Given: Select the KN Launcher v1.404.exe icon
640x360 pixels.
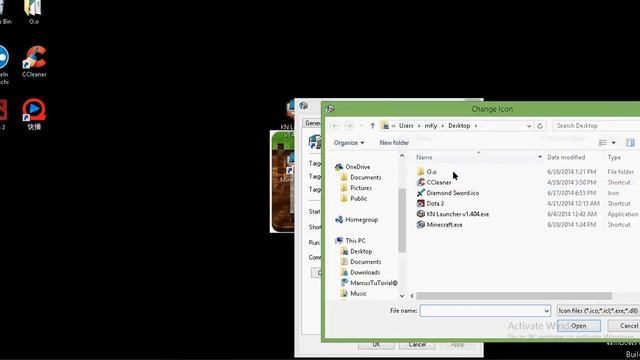Looking at the screenshot, I should click(421, 214).
